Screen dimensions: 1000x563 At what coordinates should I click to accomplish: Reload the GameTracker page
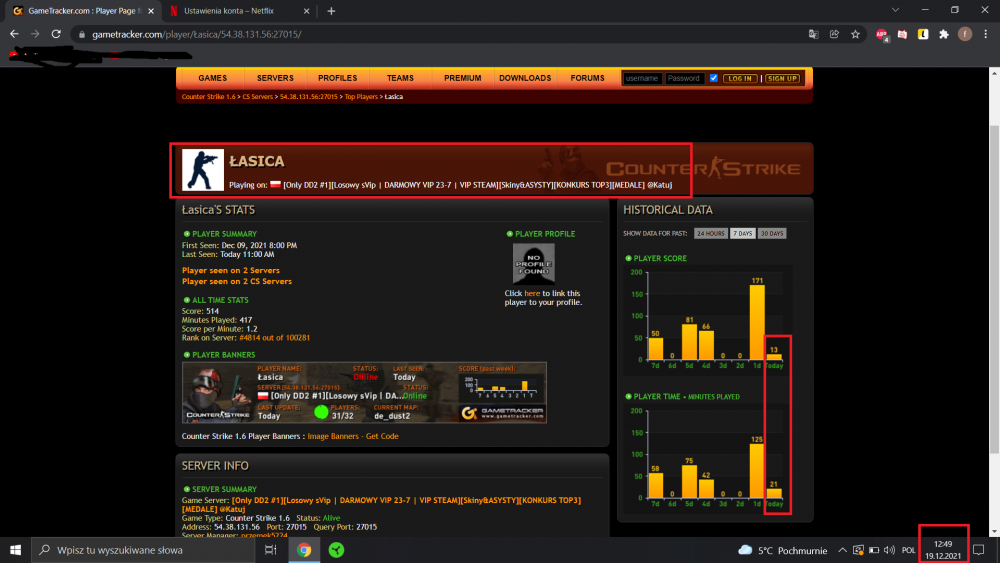(x=56, y=34)
